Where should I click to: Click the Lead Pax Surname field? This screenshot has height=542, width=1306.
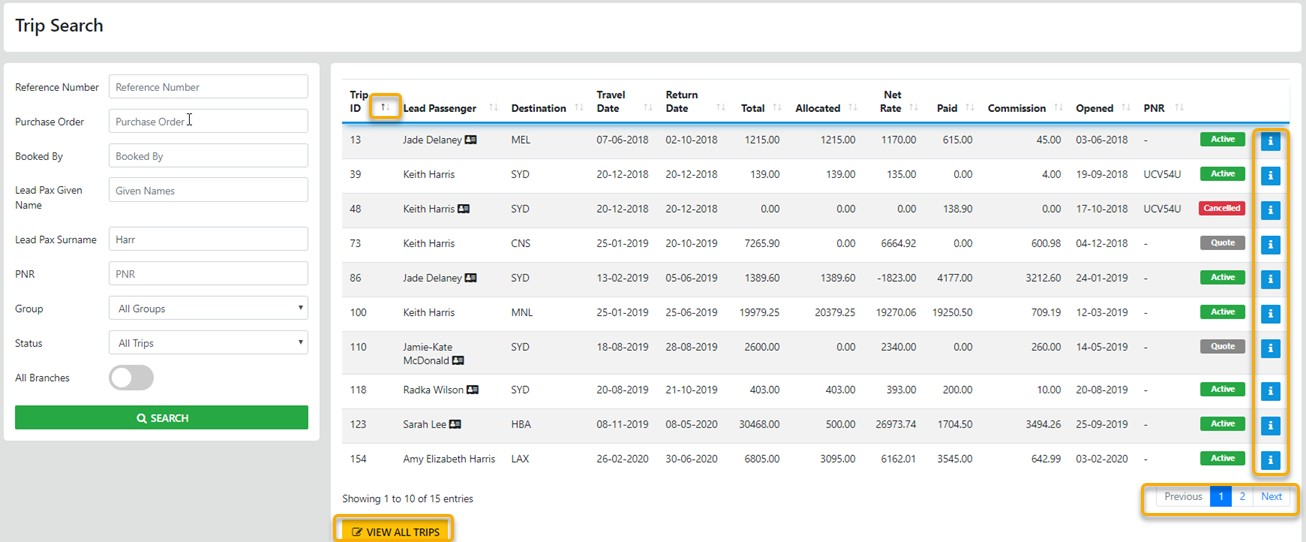tap(208, 240)
